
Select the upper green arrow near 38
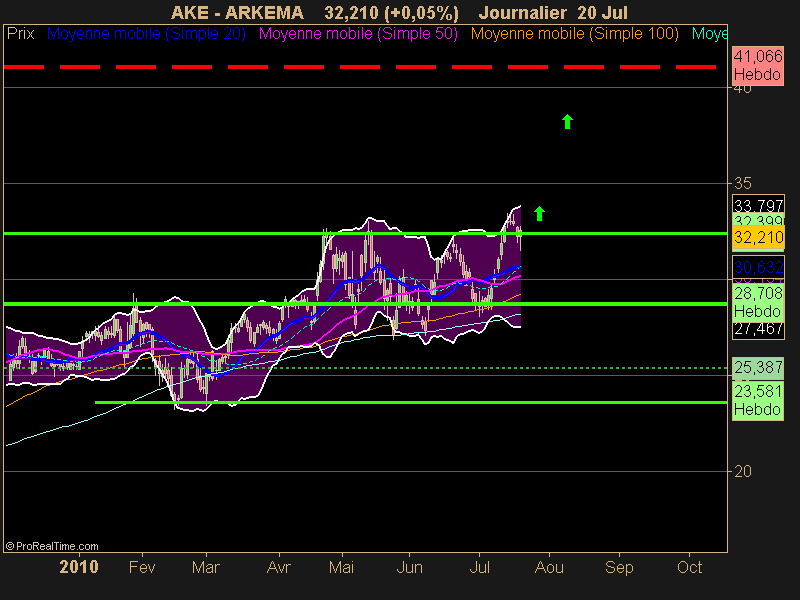(x=567, y=121)
